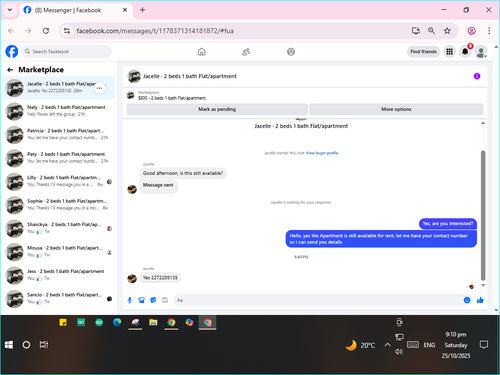Open Task View on taskbar
This screenshot has width=500, height=375.
click(x=44, y=345)
